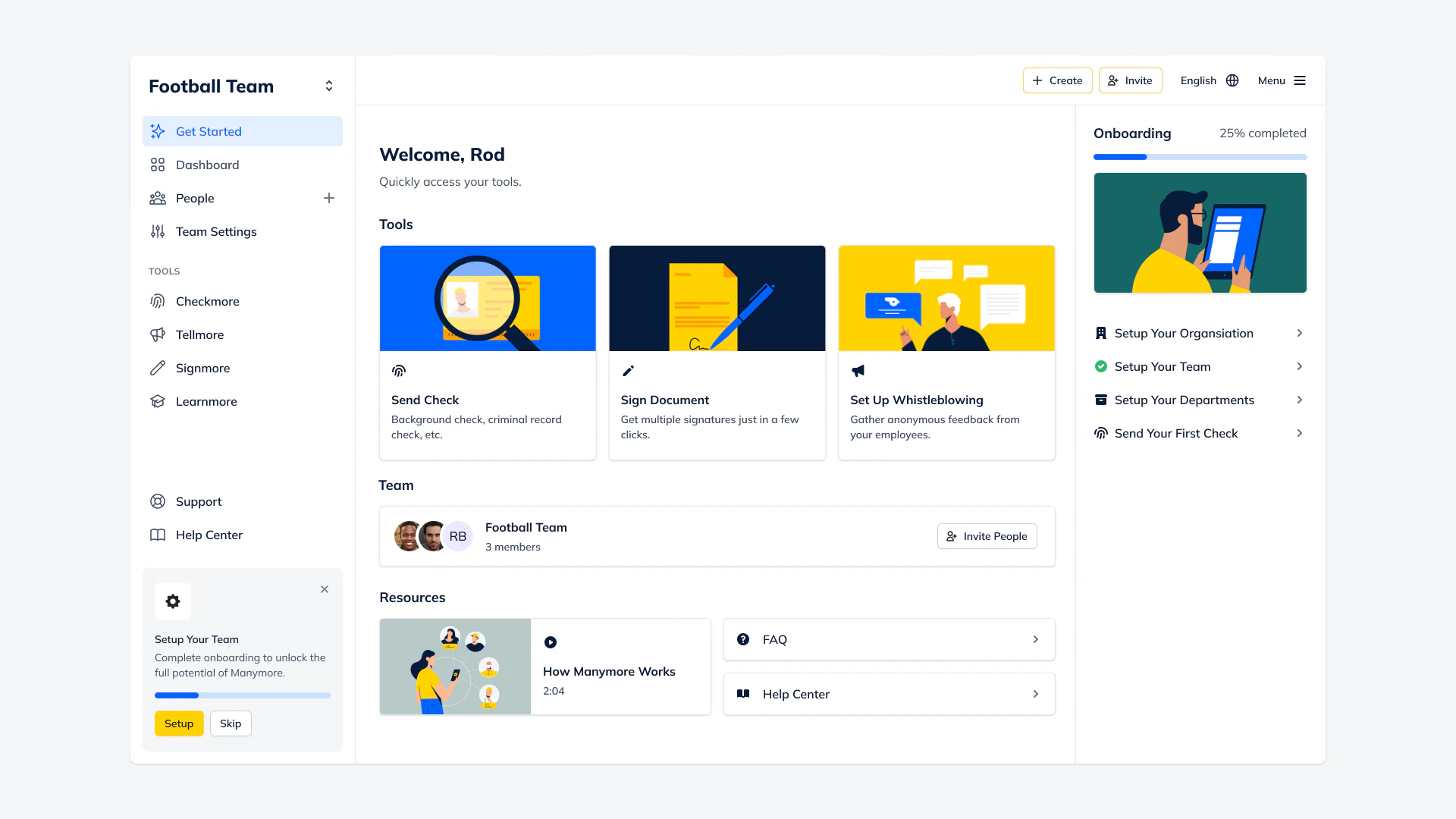Expand Setup Your Team chevron in onboarding

pyautogui.click(x=1300, y=366)
